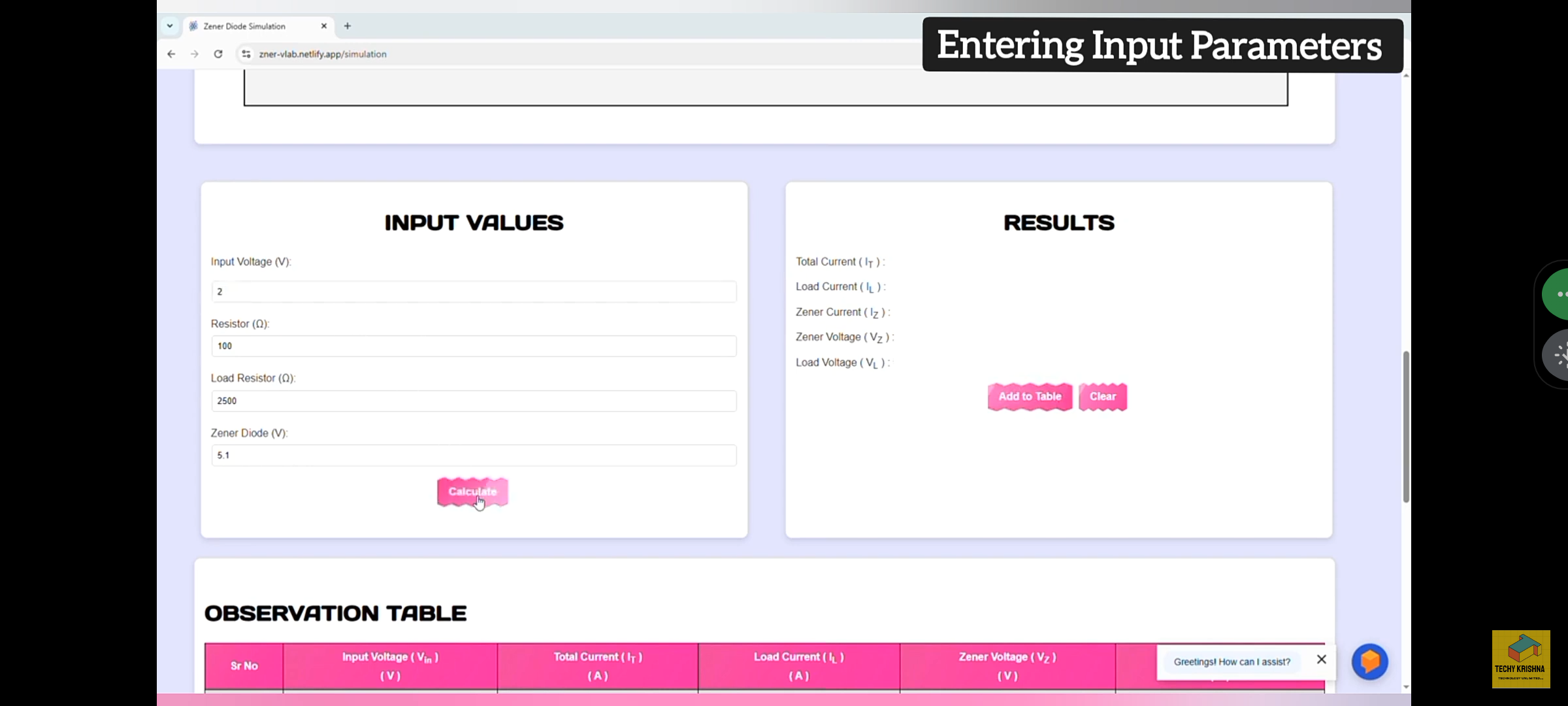Click the browser back arrow
The image size is (1568, 706).
pyautogui.click(x=171, y=54)
